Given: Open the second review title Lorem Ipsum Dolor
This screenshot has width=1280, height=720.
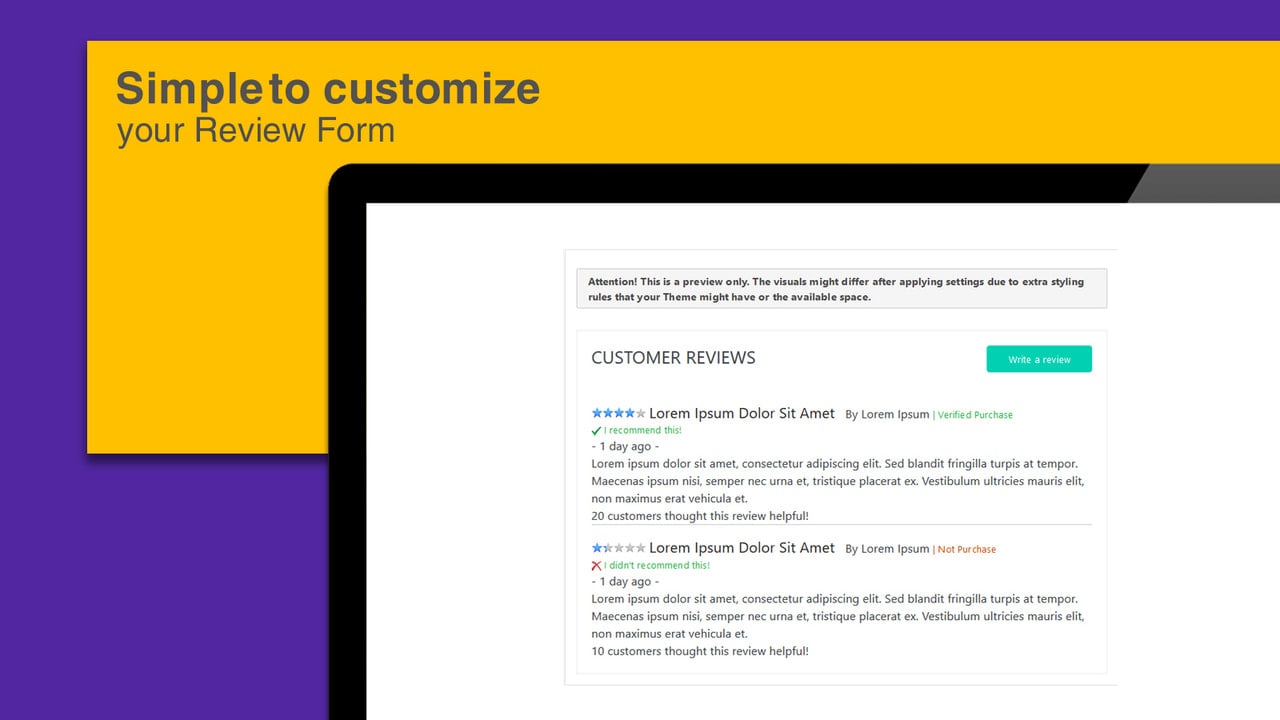Looking at the screenshot, I should [x=742, y=548].
